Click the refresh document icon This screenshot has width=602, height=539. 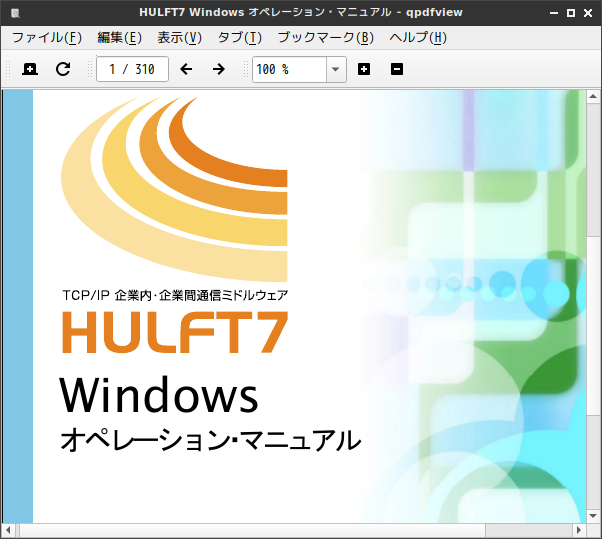tap(63, 69)
